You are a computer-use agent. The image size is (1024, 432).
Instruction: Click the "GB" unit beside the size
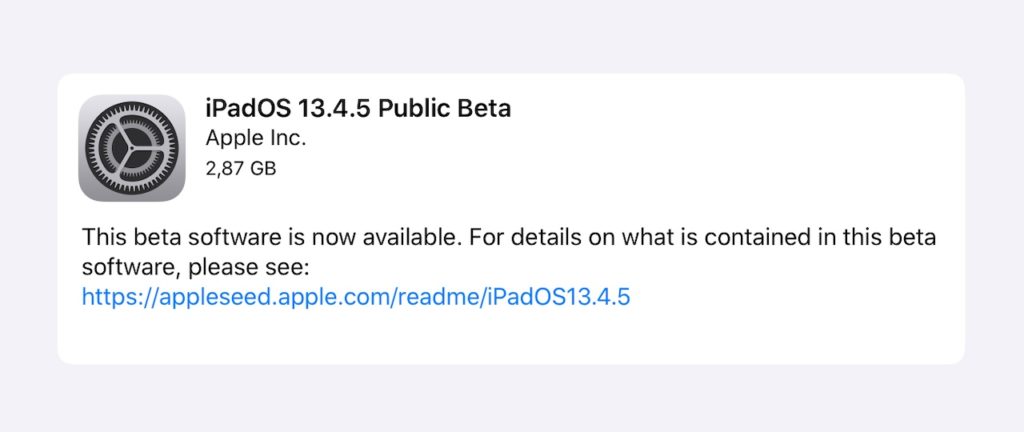[263, 168]
